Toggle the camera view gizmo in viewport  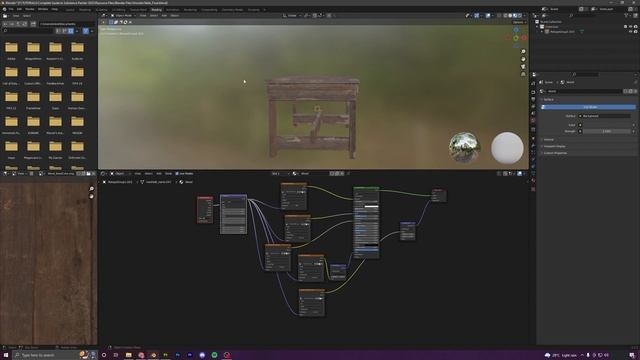coord(523,67)
